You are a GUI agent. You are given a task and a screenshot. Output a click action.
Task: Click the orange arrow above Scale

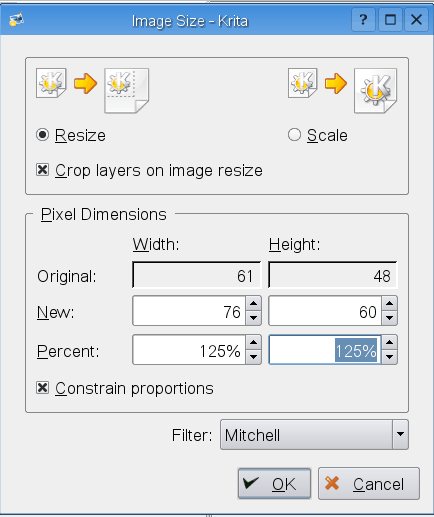(336, 83)
